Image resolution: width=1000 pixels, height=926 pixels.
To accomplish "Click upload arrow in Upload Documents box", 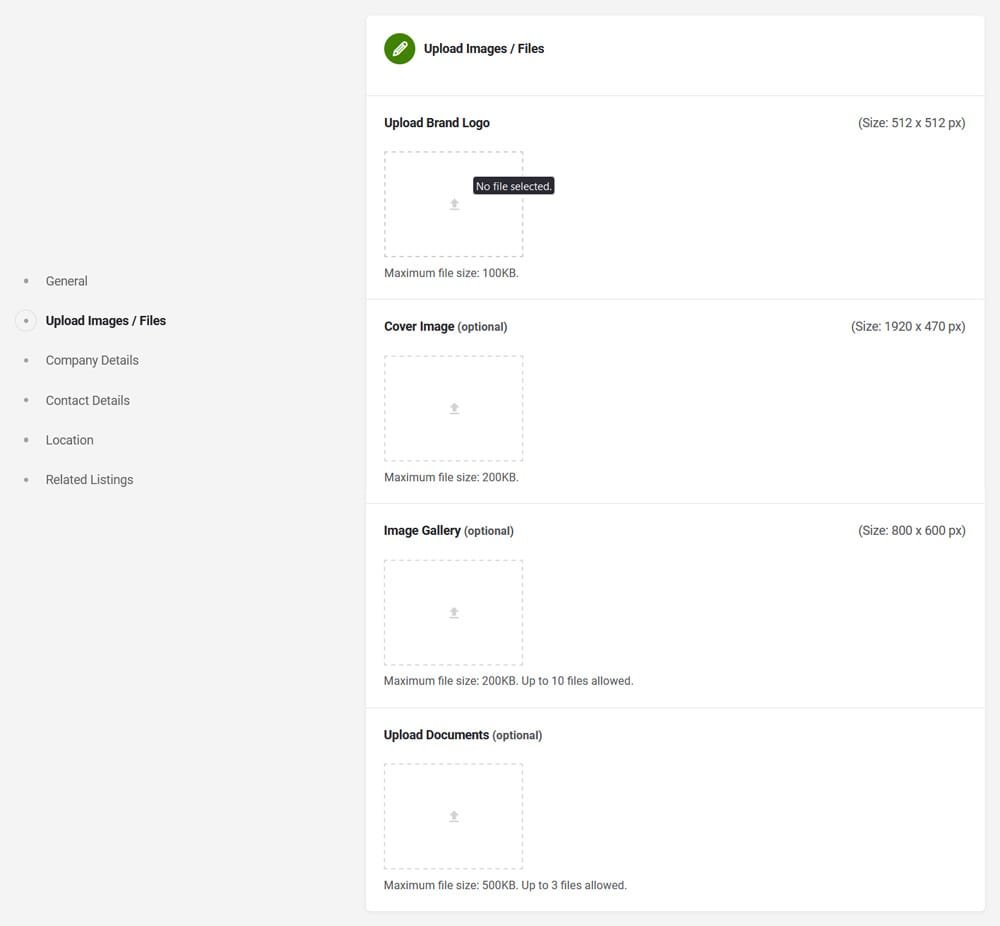I will (454, 816).
